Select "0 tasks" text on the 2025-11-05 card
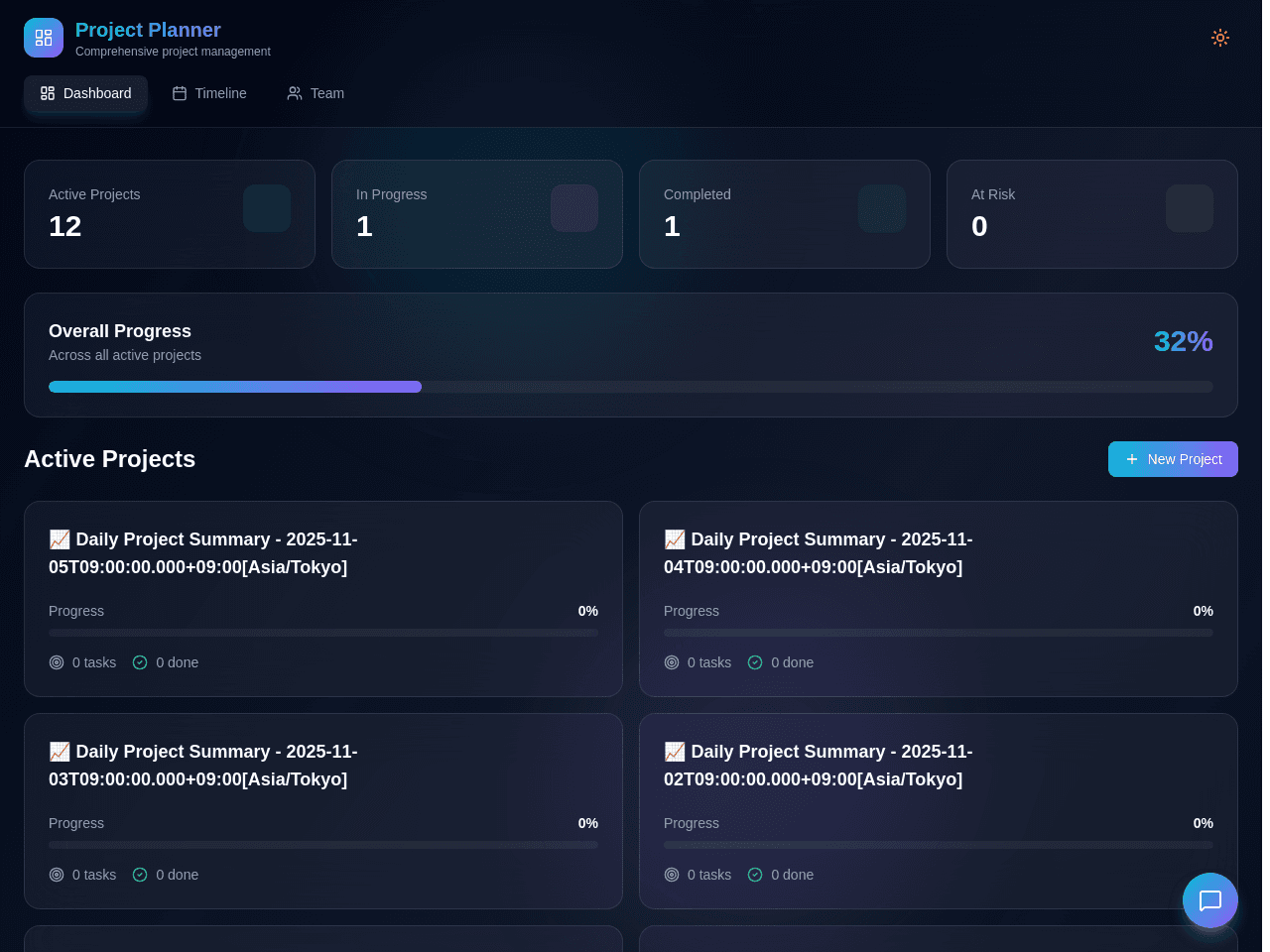This screenshot has width=1270, height=952. tap(94, 662)
